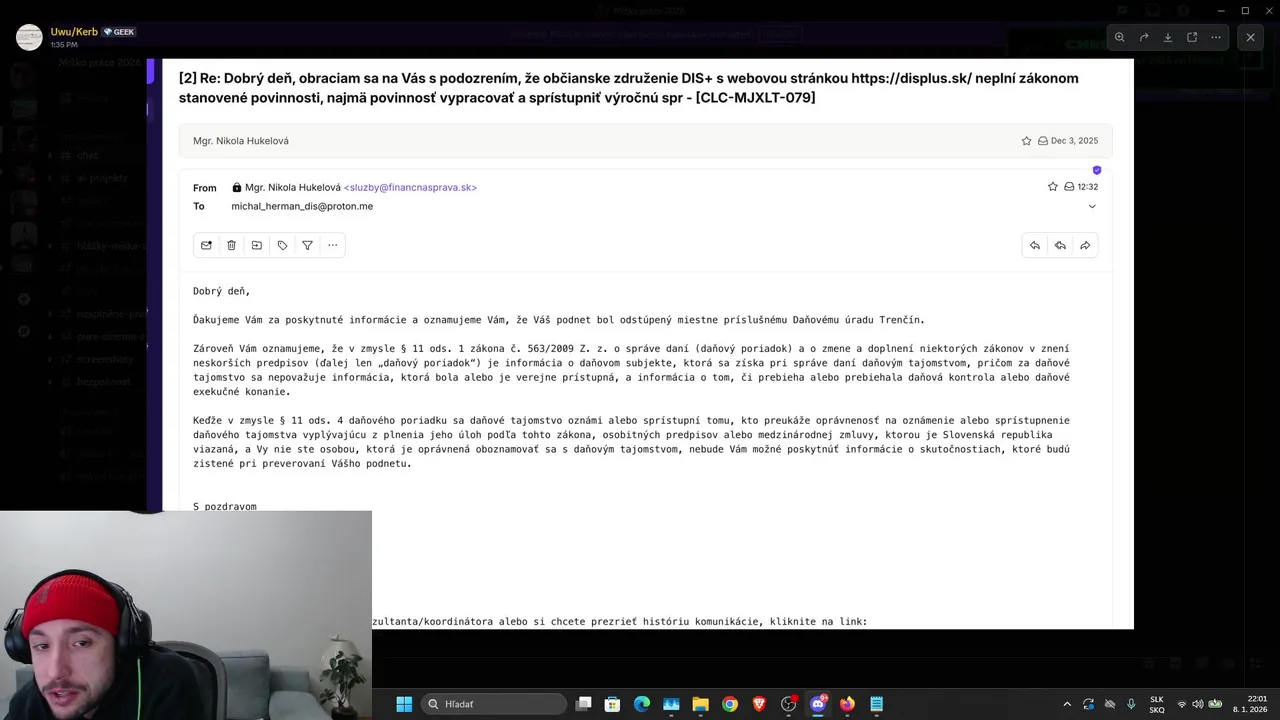Open the image in browser
Screen dimensions: 1280x720
click(x=1192, y=37)
